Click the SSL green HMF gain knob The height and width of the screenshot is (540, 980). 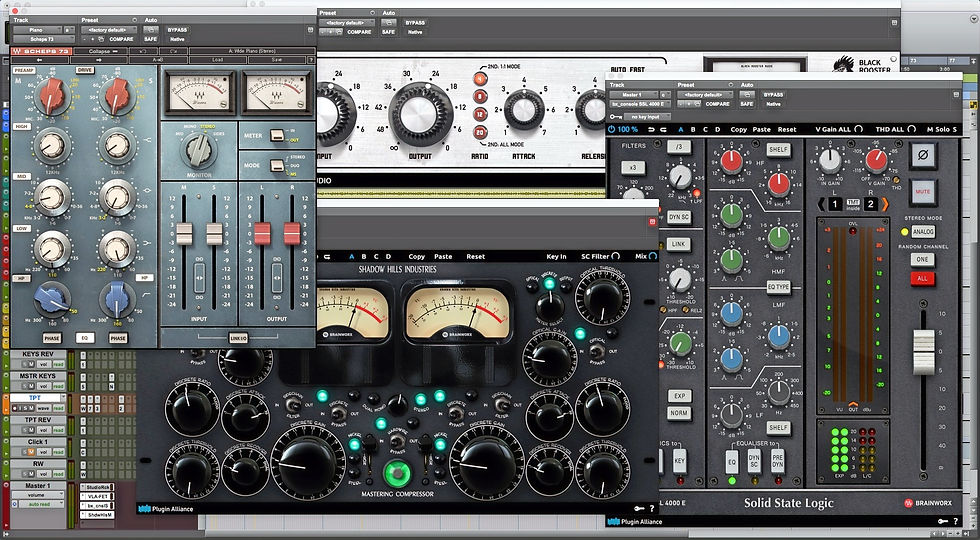pos(731,216)
